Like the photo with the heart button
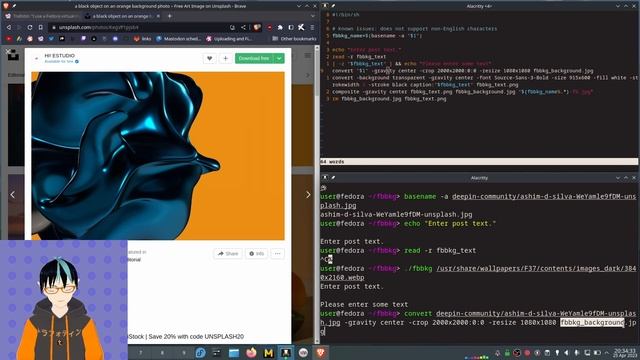The height and width of the screenshot is (360, 640). click(209, 58)
